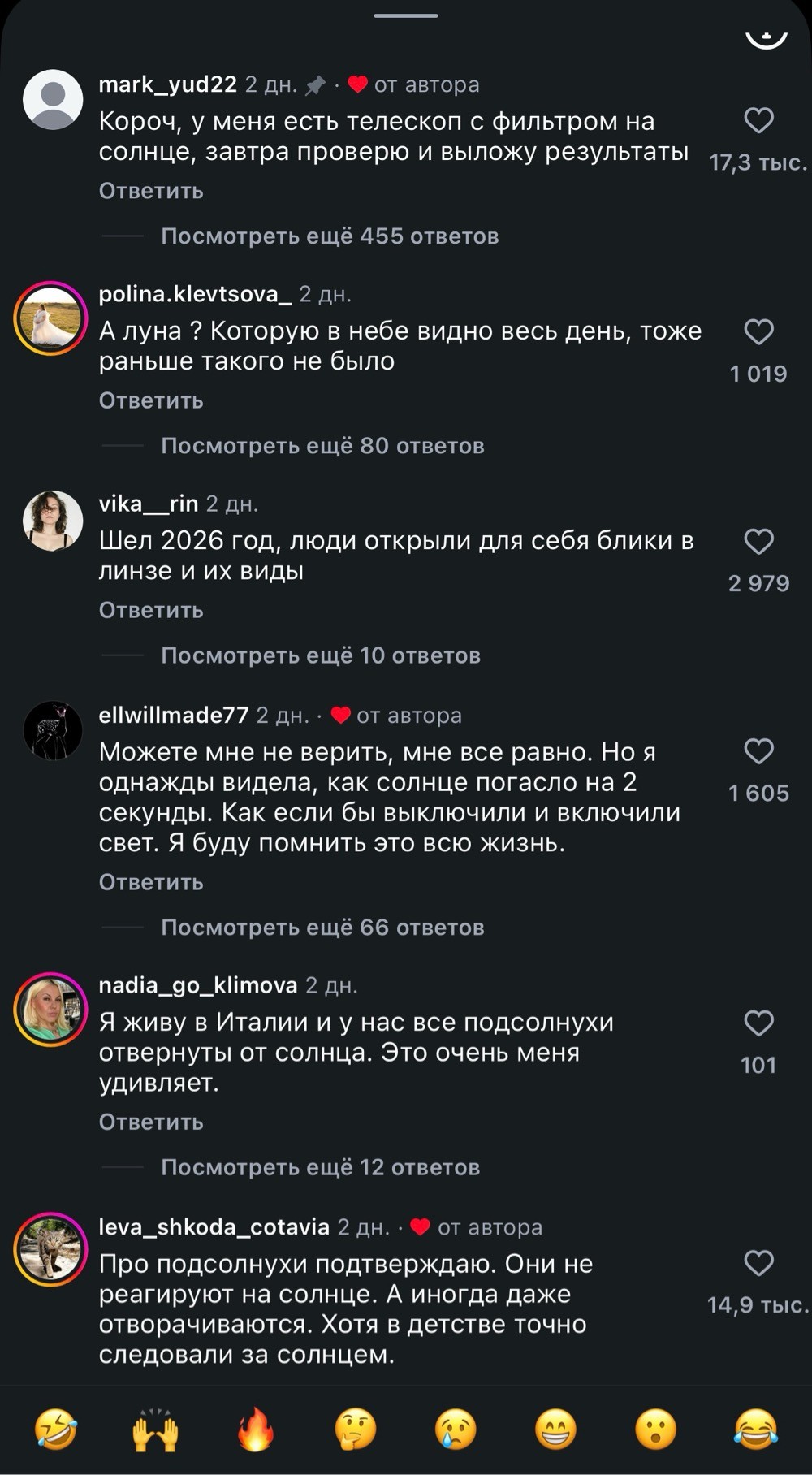Like polina.klevtsova_'s comment about the moon
The image size is (812, 1475).
(758, 331)
